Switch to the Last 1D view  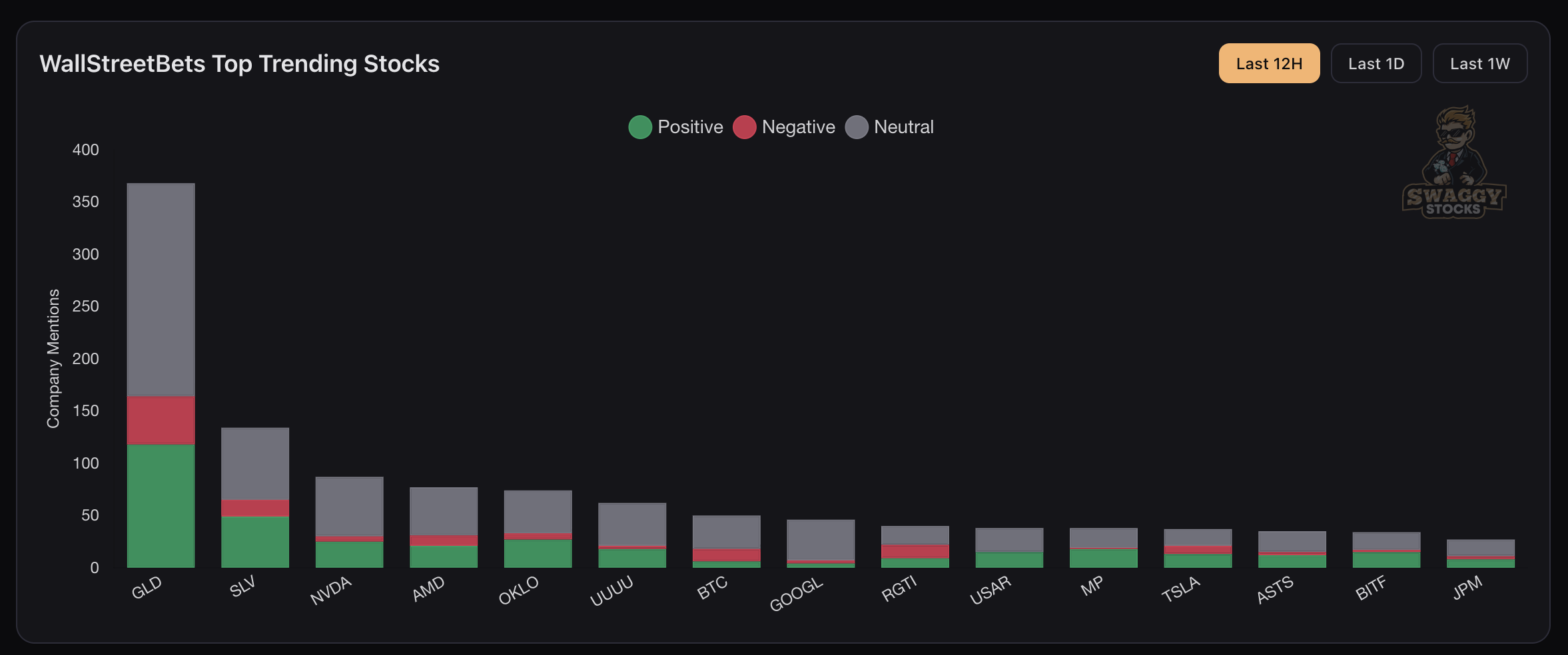click(x=1375, y=64)
